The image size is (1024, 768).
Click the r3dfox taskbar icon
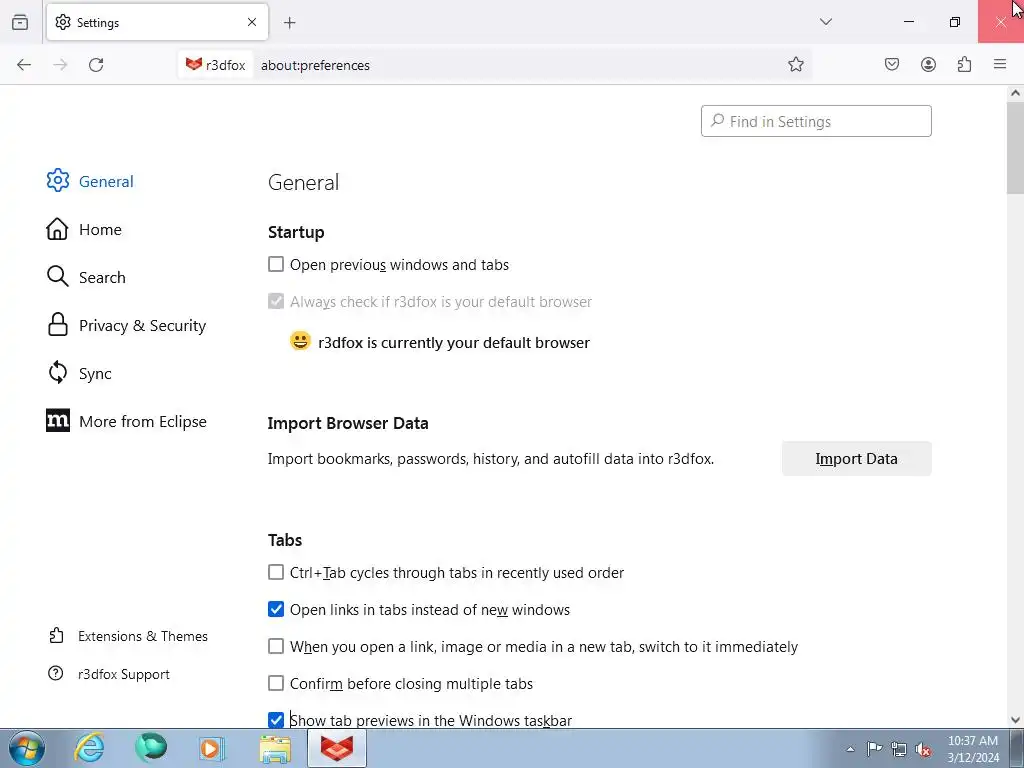pyautogui.click(x=336, y=748)
